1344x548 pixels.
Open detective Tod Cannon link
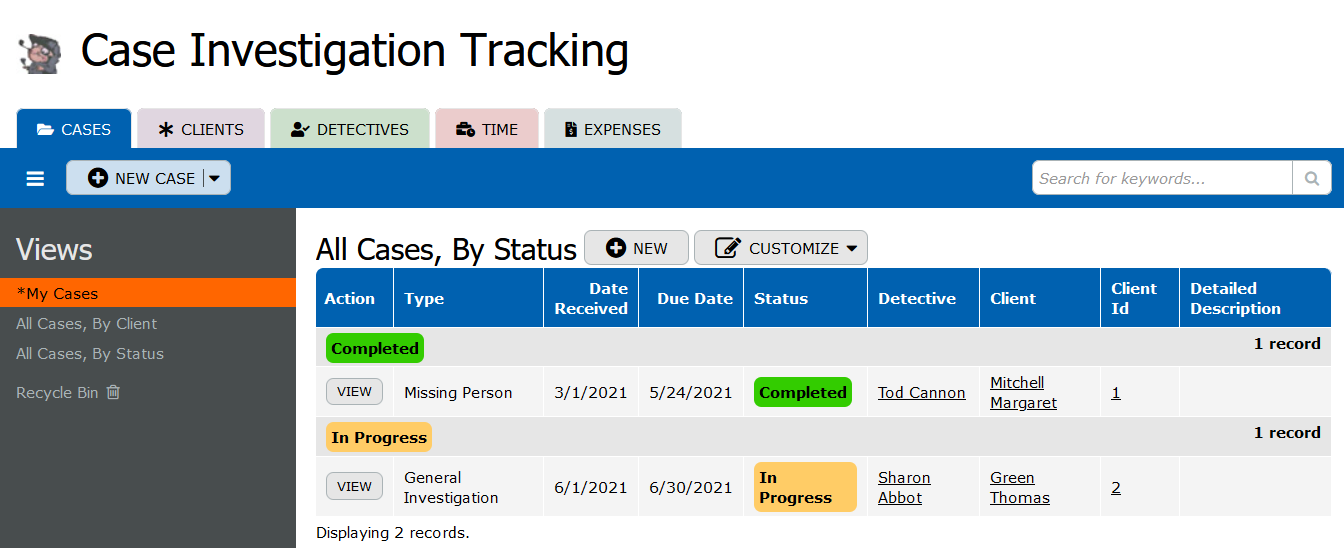[x=921, y=392]
